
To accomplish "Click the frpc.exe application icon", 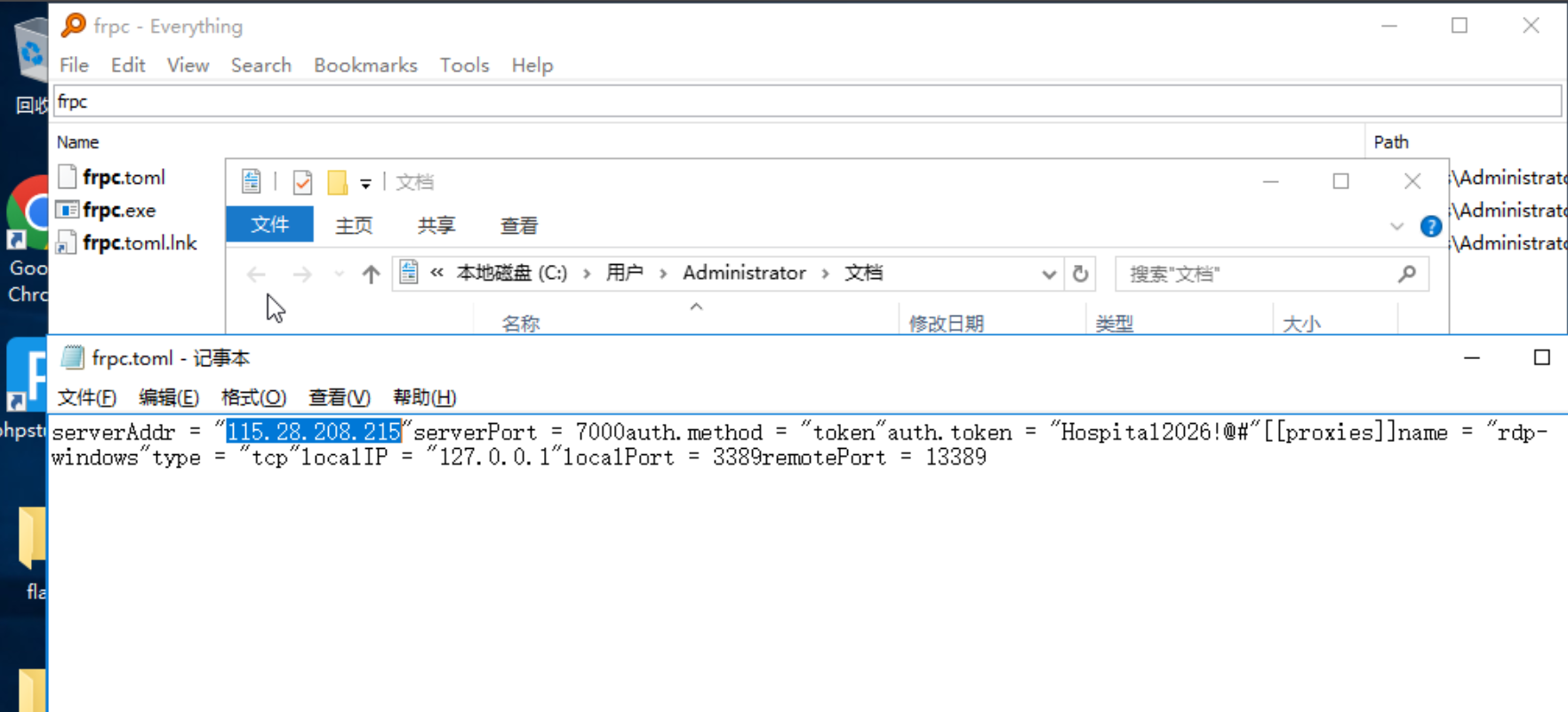I will tap(67, 210).
